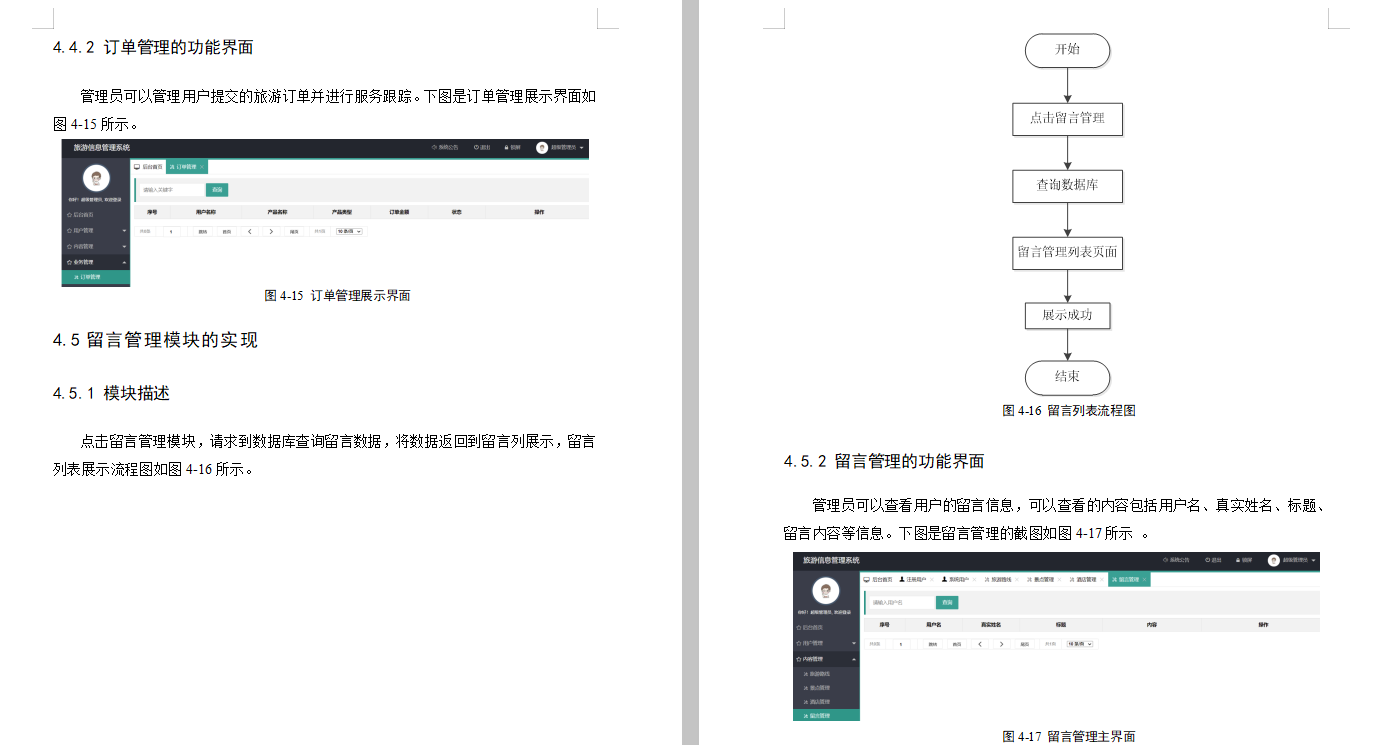
Task: Open the 10条/页 page size dropdown
Action: click(1078, 644)
